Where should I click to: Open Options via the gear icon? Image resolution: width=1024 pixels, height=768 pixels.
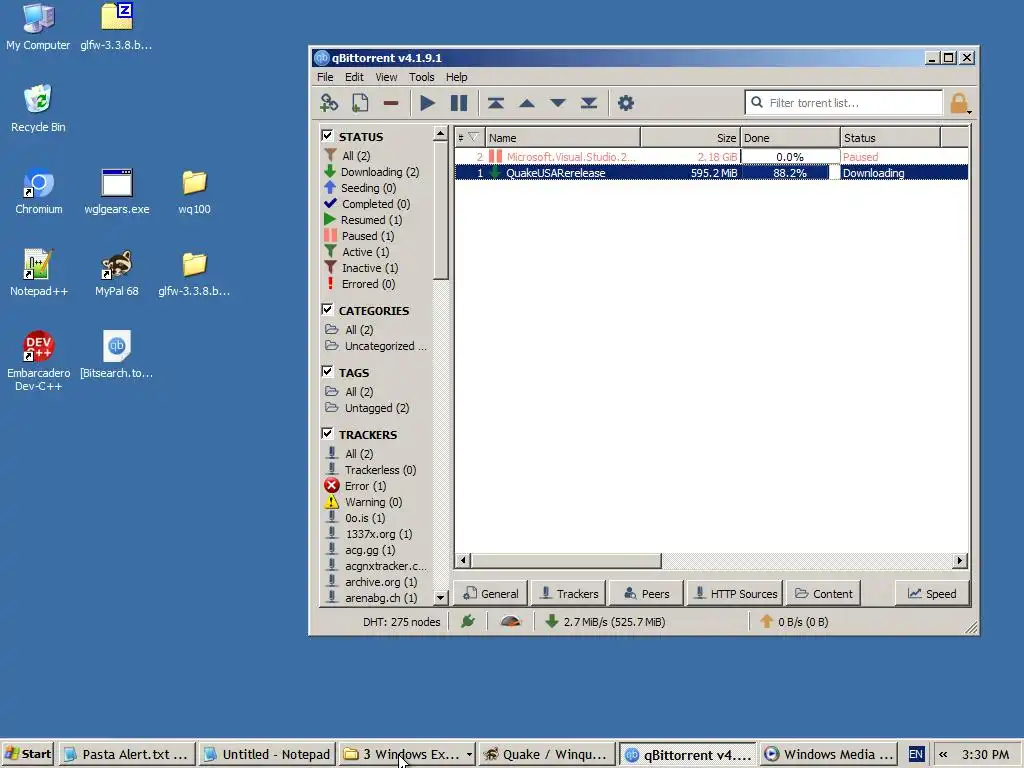626,103
